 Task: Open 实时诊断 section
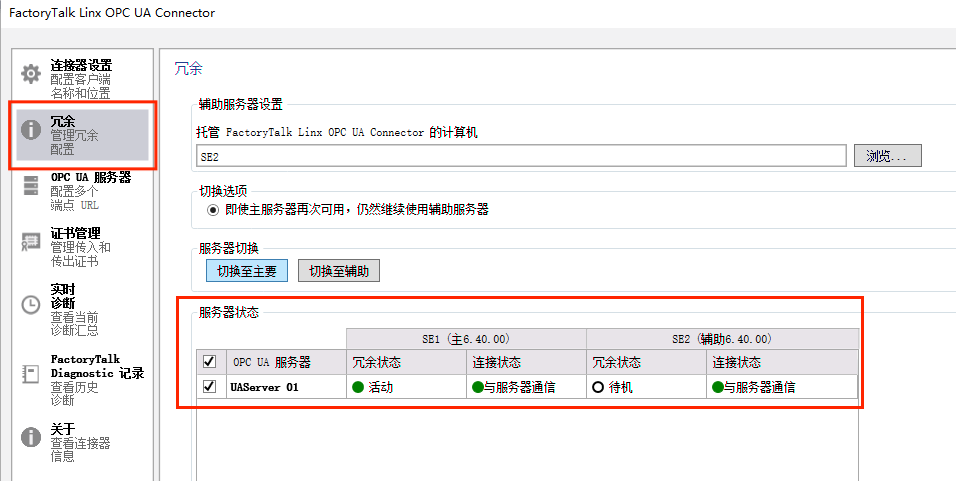[x=82, y=310]
